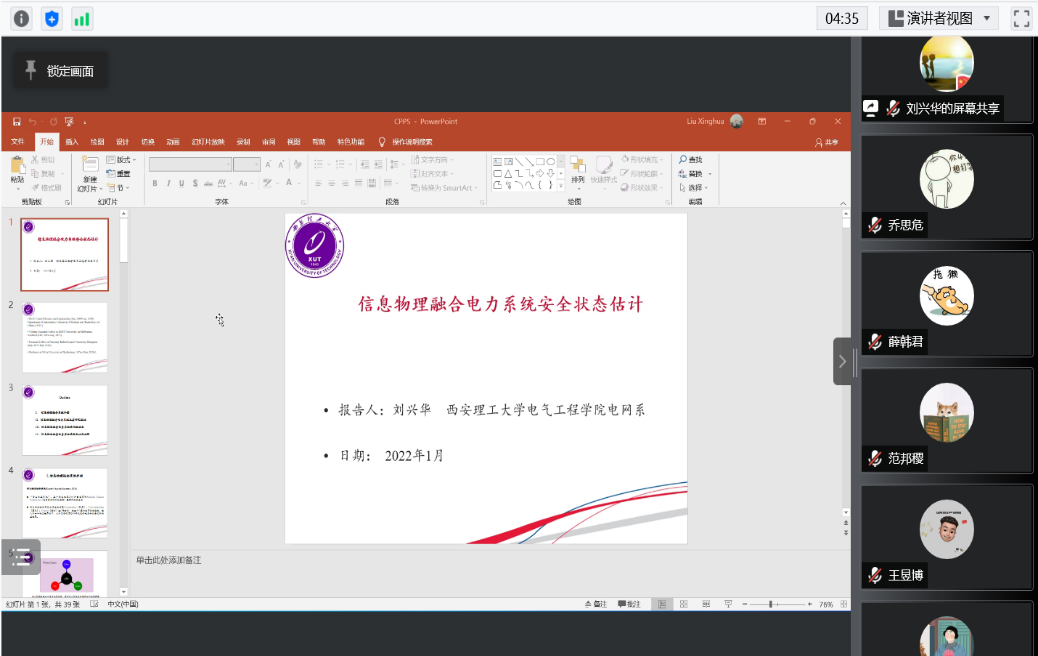Screen dimensions: 1038x656
Task: Expand the shapes gallery dropdown
Action: click(561, 185)
